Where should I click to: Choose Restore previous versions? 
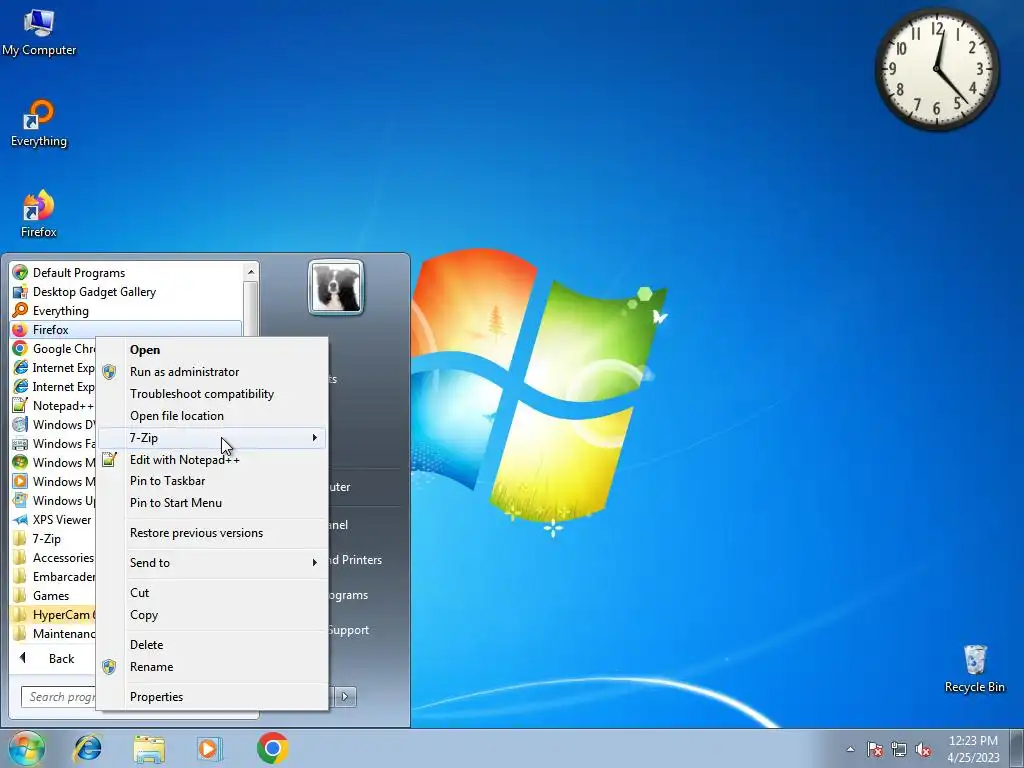coord(213,533)
